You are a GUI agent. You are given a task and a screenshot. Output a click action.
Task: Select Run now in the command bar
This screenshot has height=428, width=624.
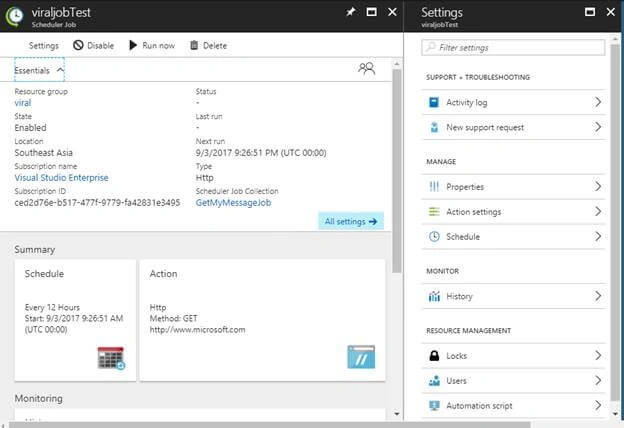tap(152, 45)
